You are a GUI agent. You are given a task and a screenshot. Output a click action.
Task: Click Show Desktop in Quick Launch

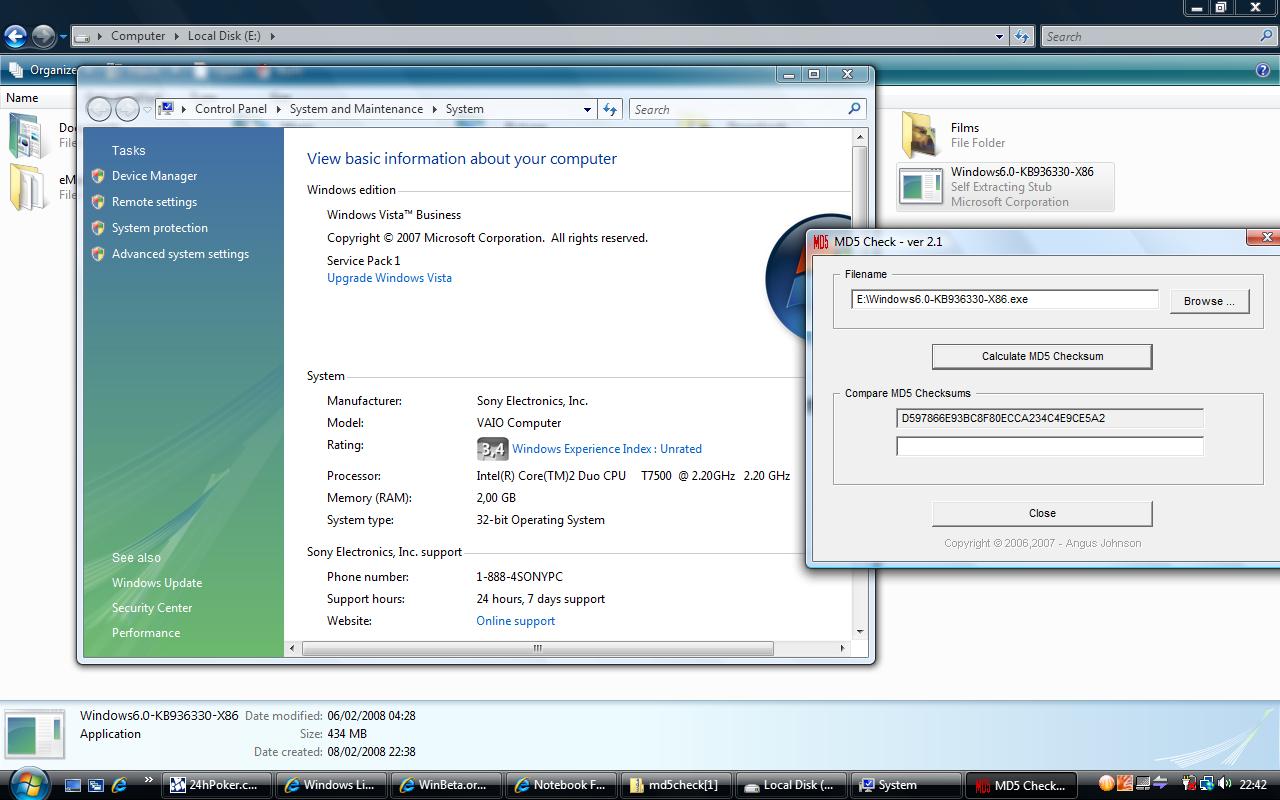[73, 785]
